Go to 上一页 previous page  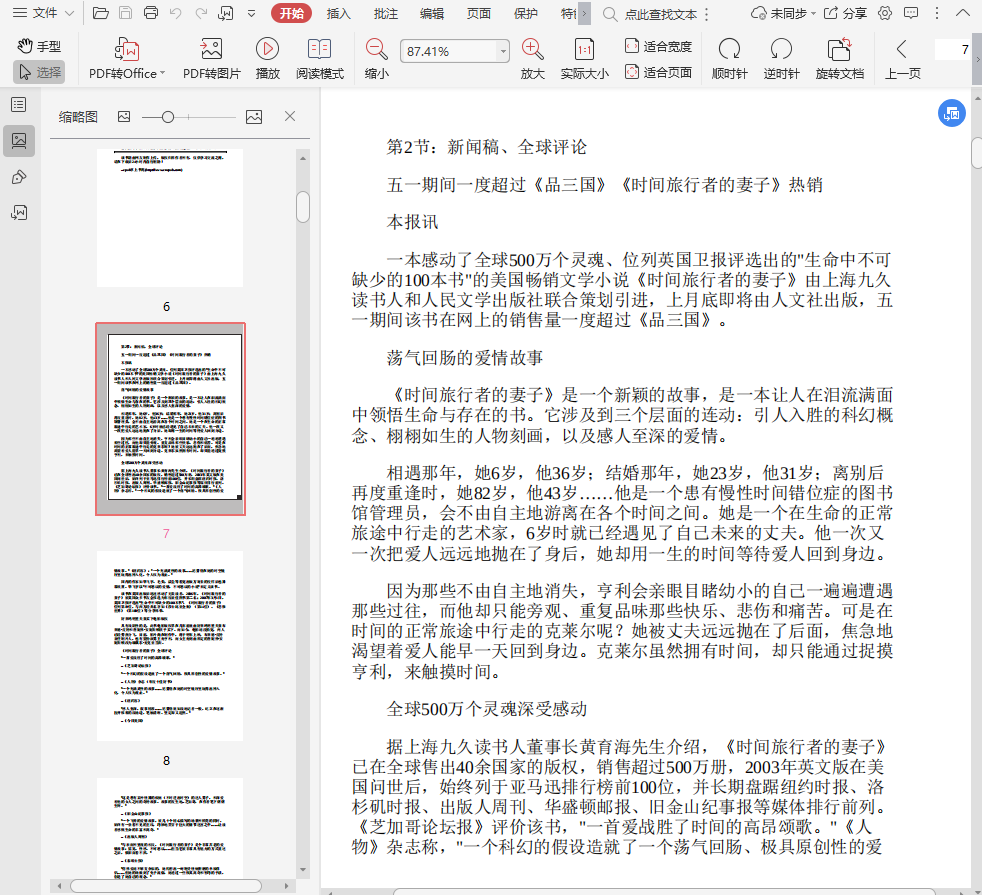[x=902, y=59]
